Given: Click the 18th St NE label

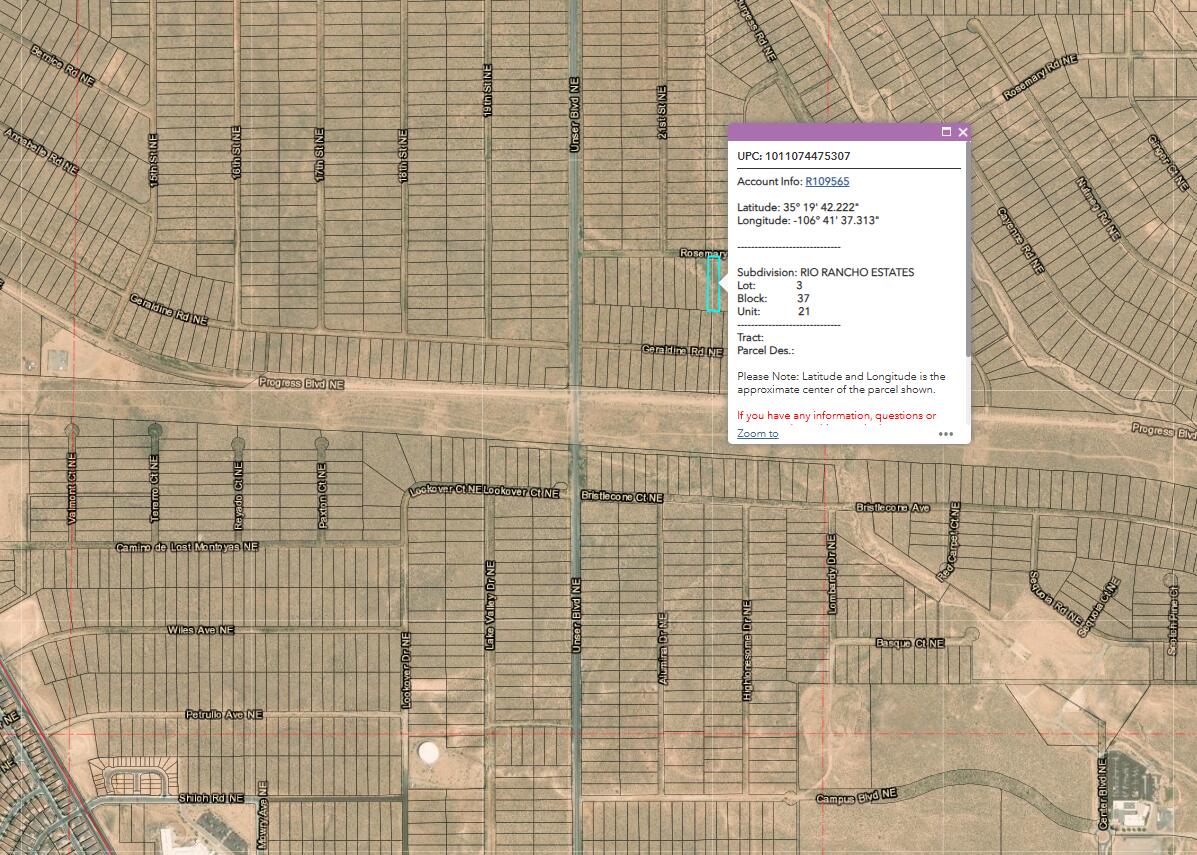Looking at the screenshot, I should point(403,156).
